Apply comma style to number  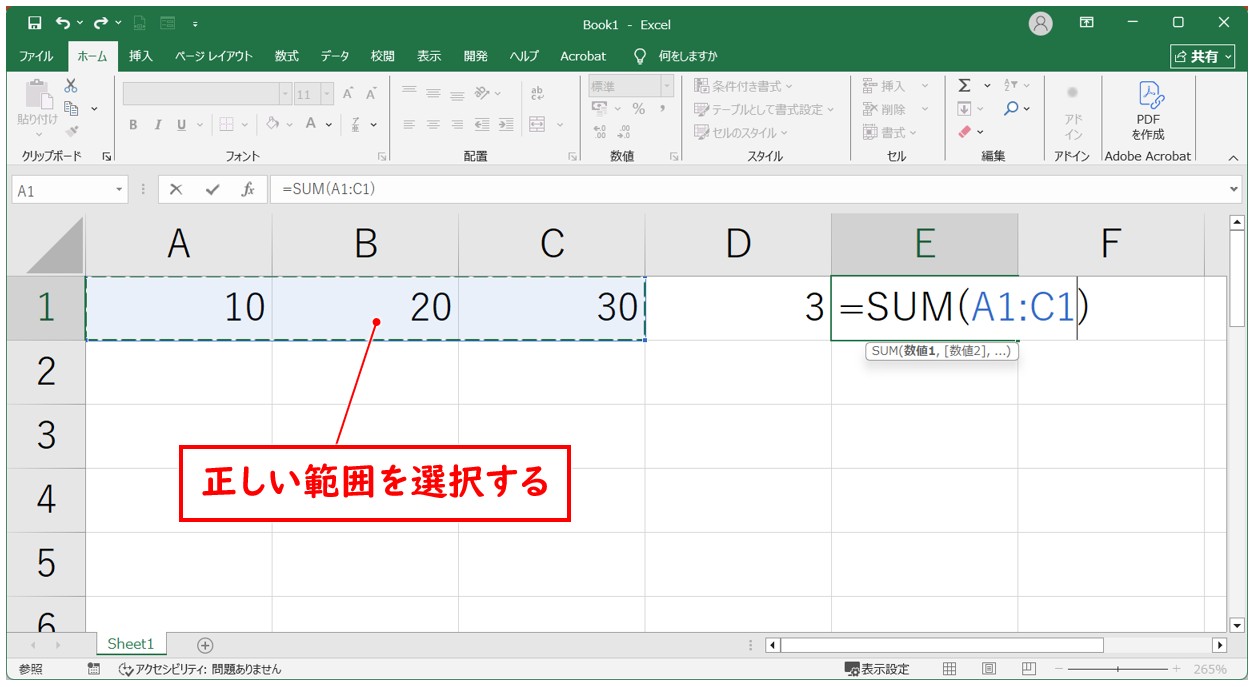tap(662, 109)
